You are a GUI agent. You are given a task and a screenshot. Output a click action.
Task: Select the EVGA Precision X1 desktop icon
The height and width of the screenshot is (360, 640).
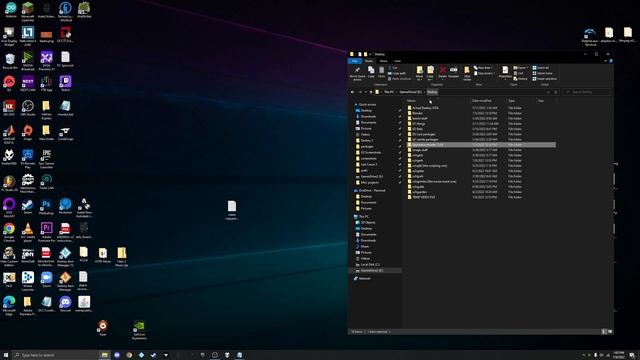(x=46, y=61)
